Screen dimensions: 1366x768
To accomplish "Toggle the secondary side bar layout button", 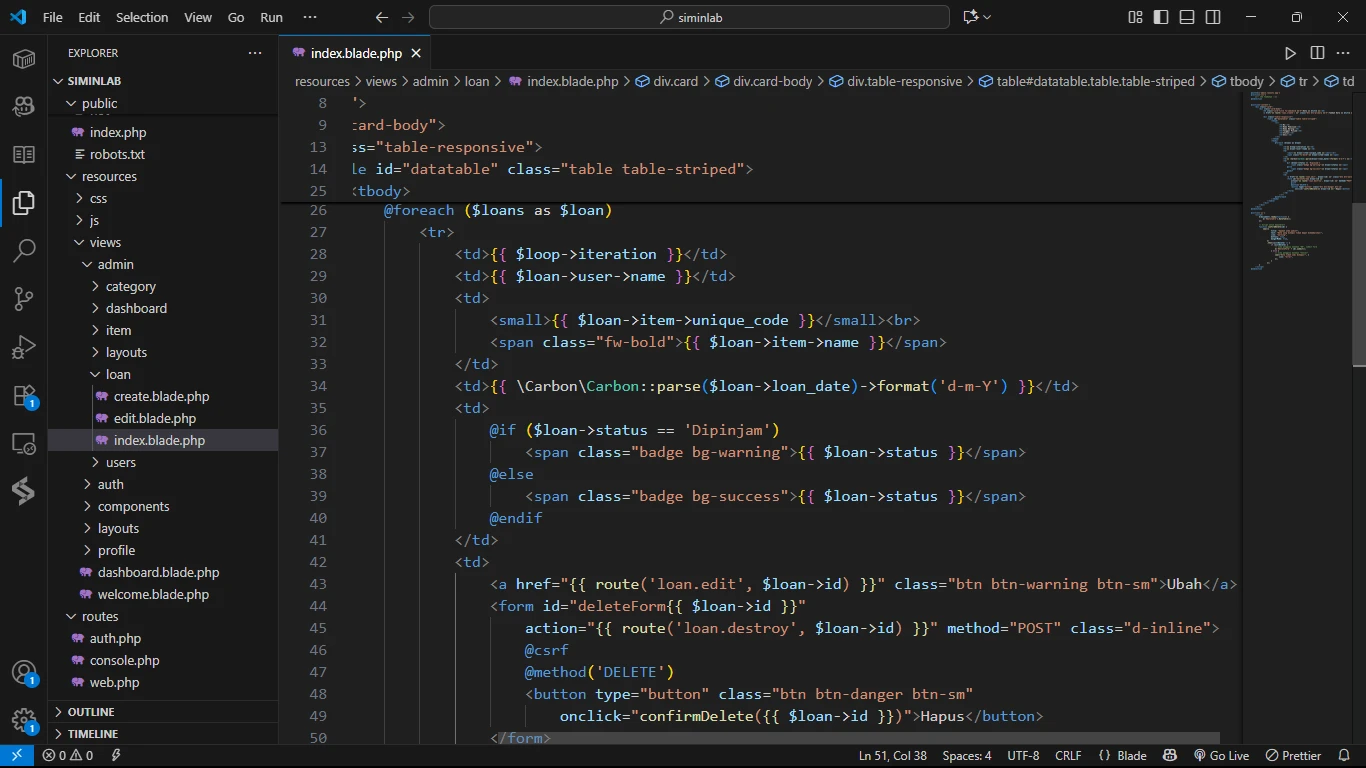I will click(1213, 17).
